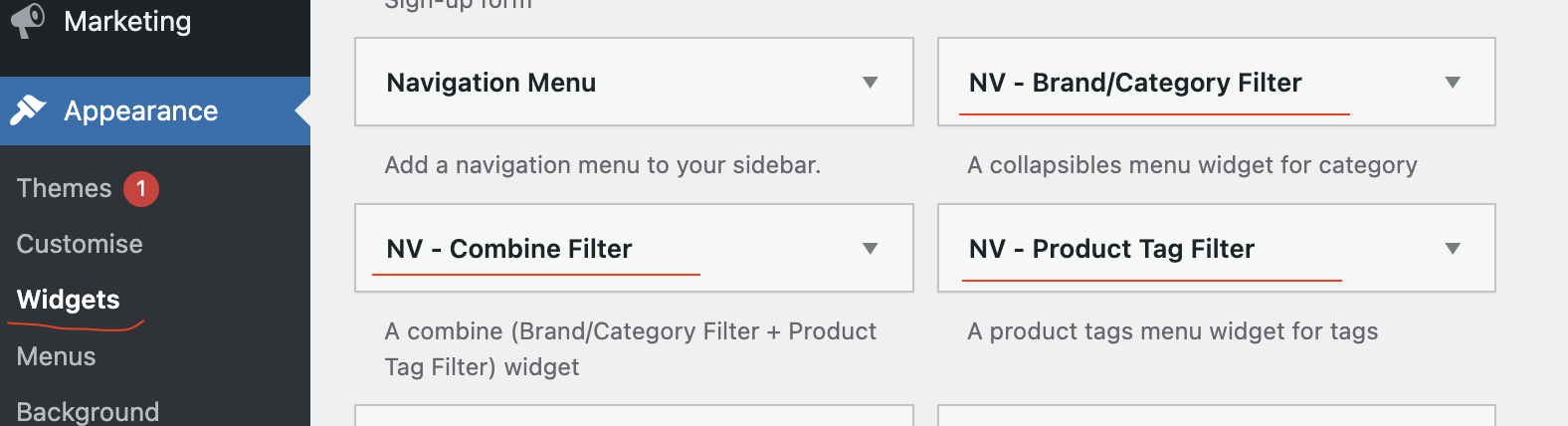
Task: Click the Marketing megaphone icon
Action: tap(29, 20)
